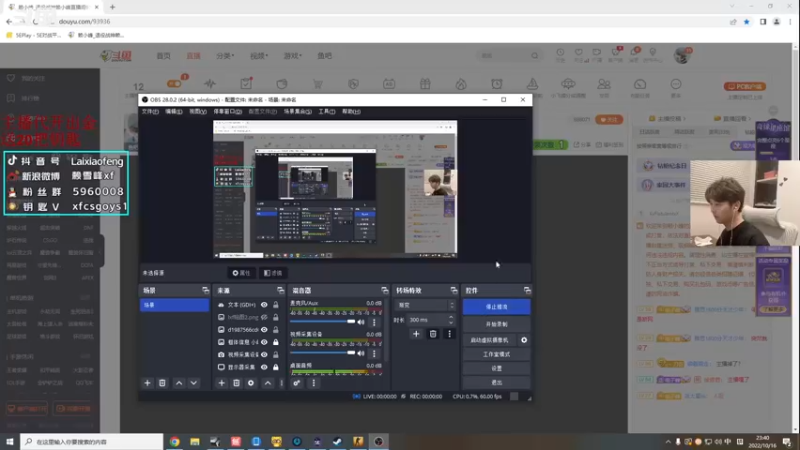
Task: Move the scene up in Scenes panel
Action: tap(179, 383)
